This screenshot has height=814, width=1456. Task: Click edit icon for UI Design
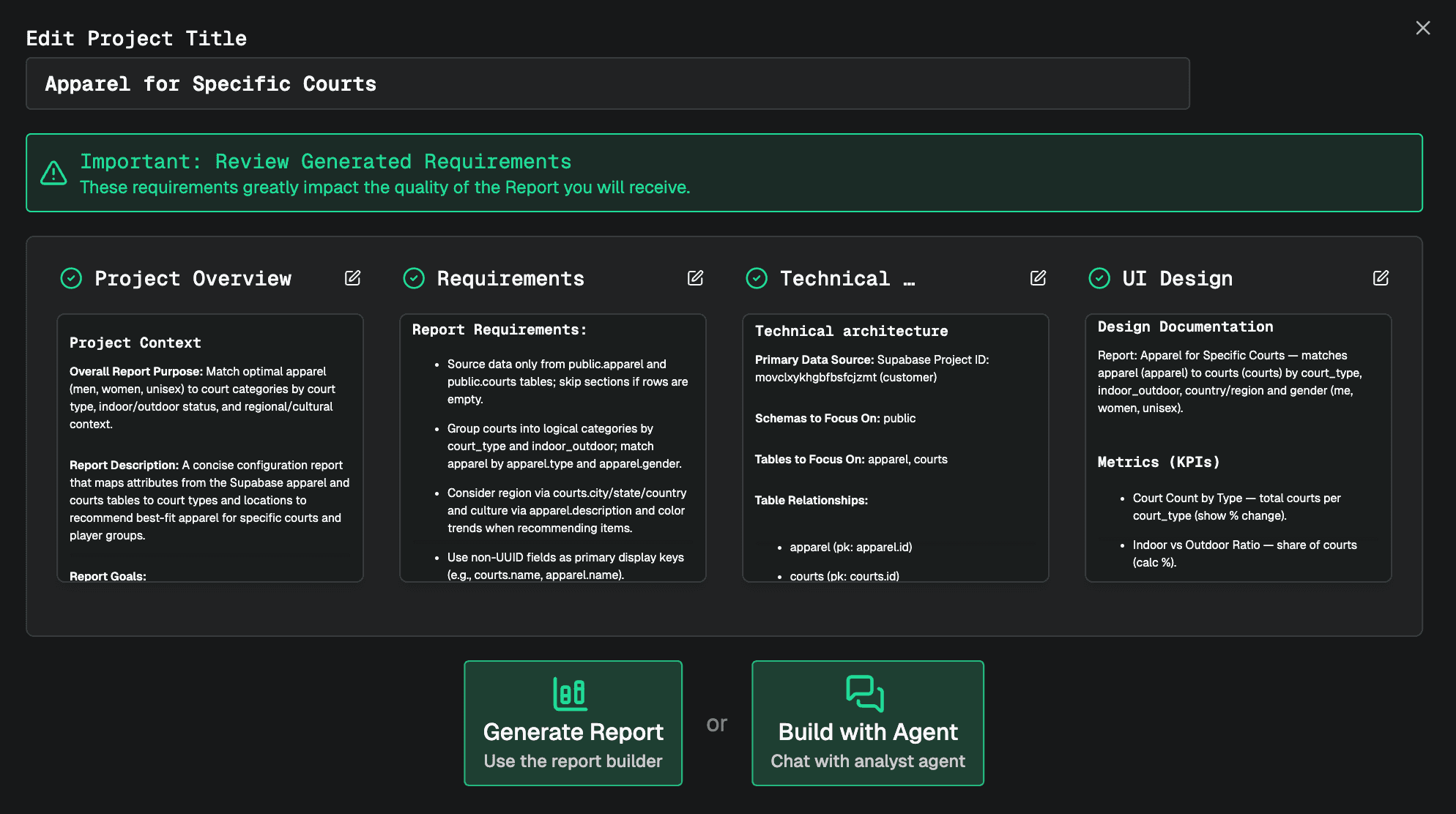(1381, 278)
